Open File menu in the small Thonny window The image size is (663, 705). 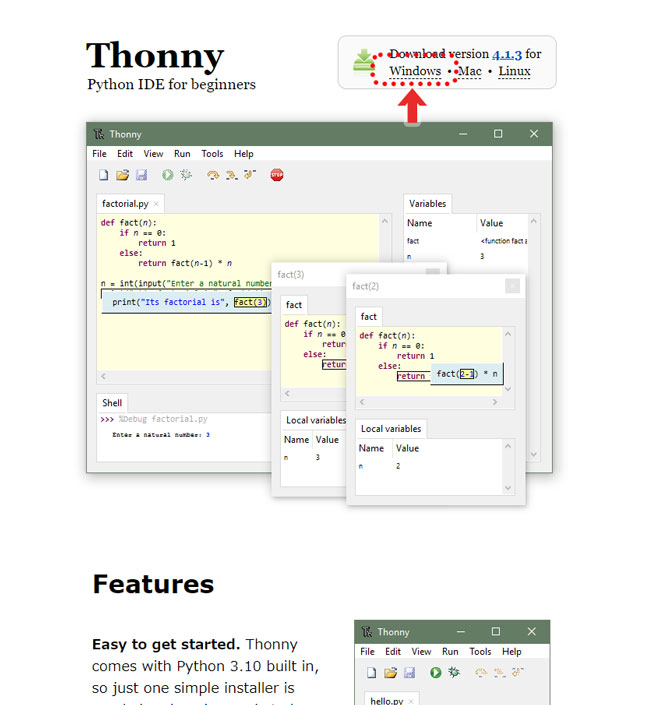(367, 651)
